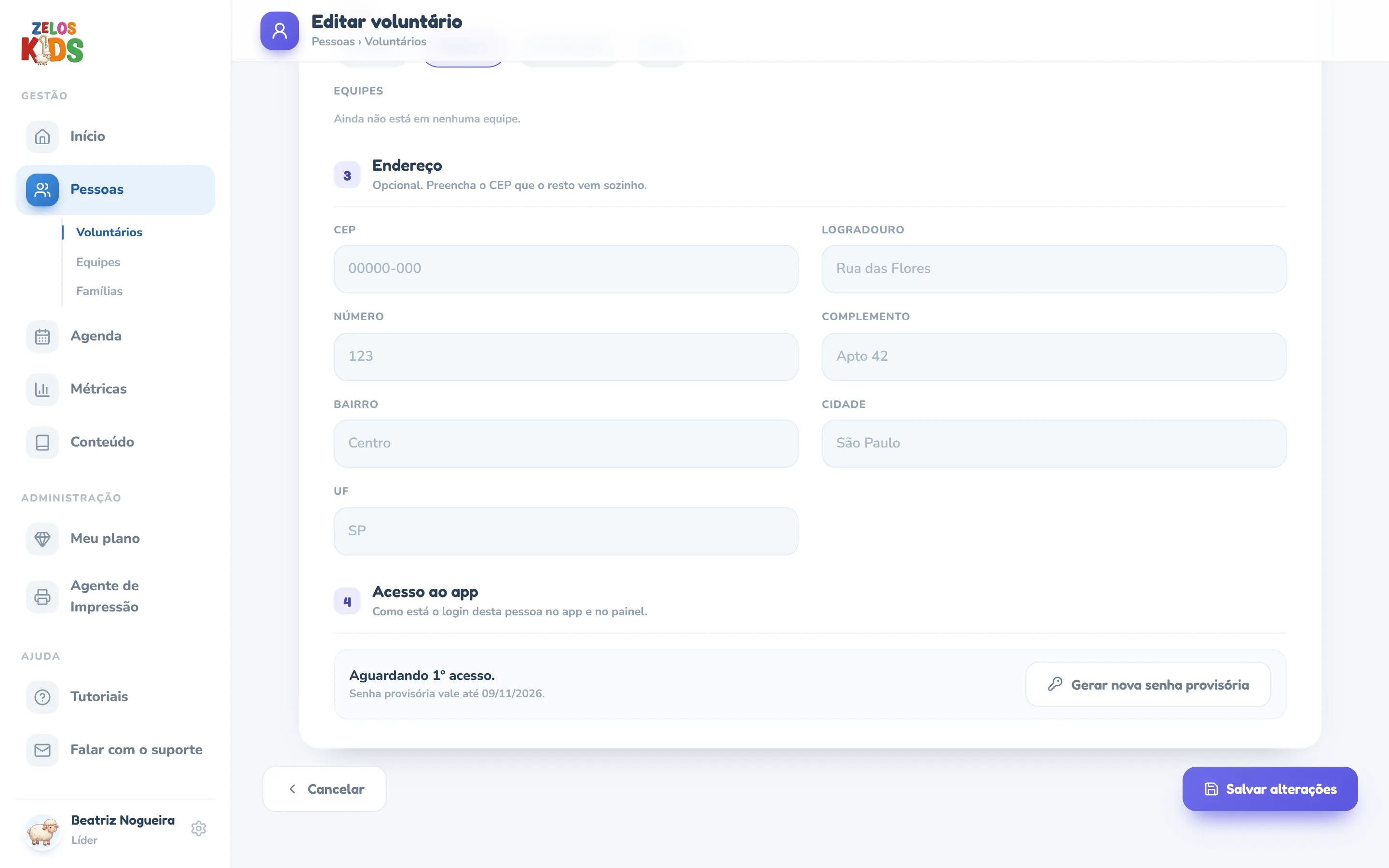
Task: Click the Meu plano diamond icon
Action: 42,539
